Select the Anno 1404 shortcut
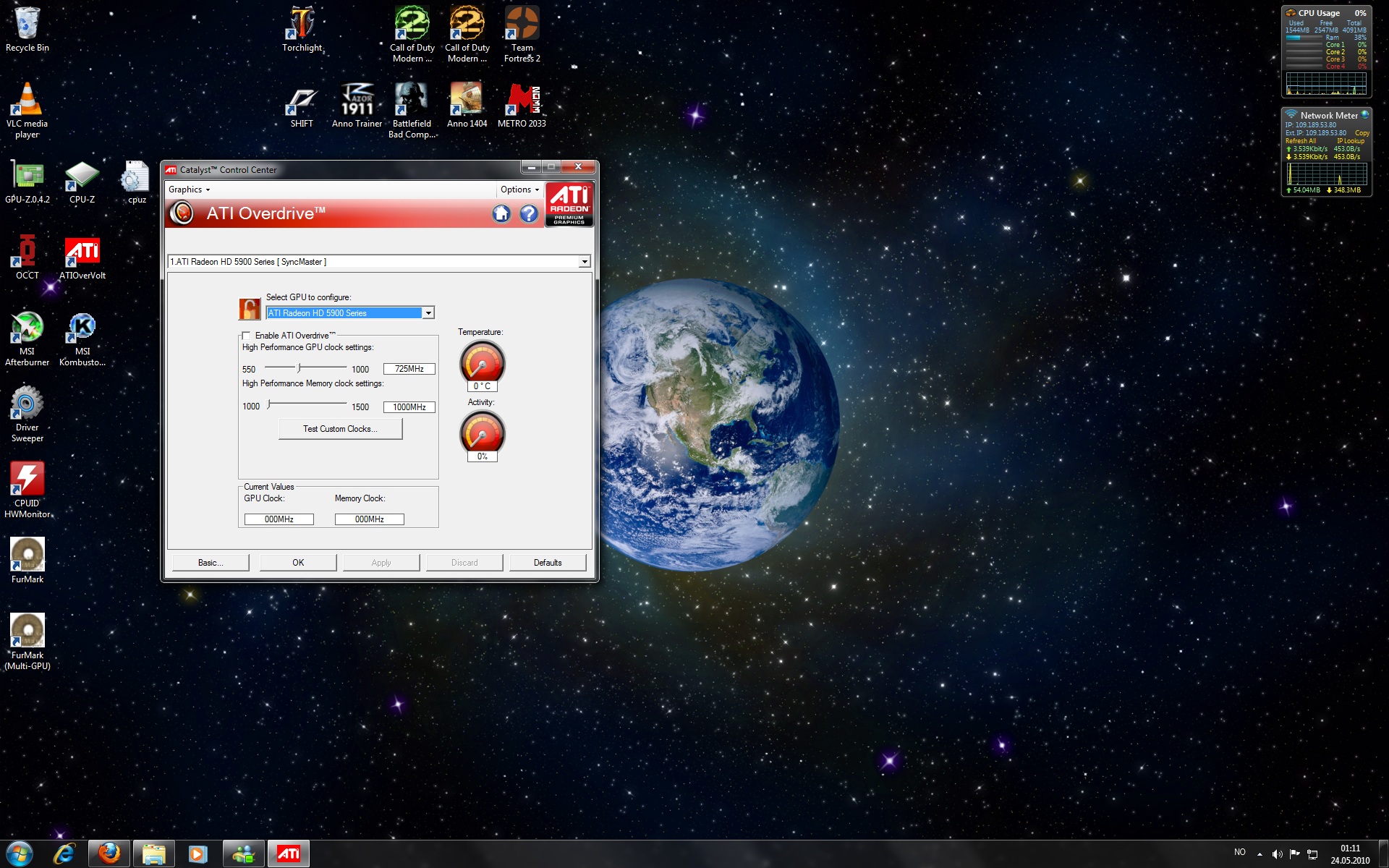Viewport: 1389px width, 868px height. pyautogui.click(x=467, y=105)
